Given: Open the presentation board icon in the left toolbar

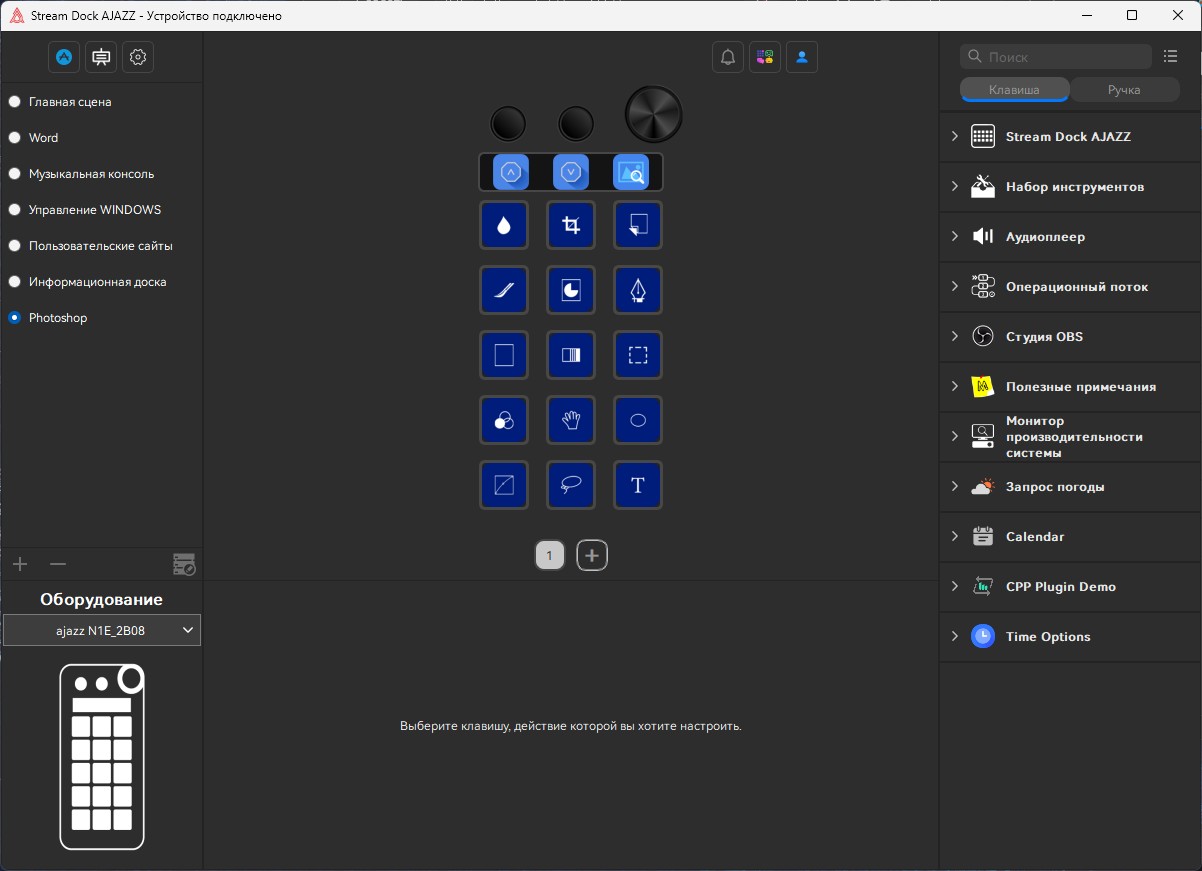Looking at the screenshot, I should (101, 57).
